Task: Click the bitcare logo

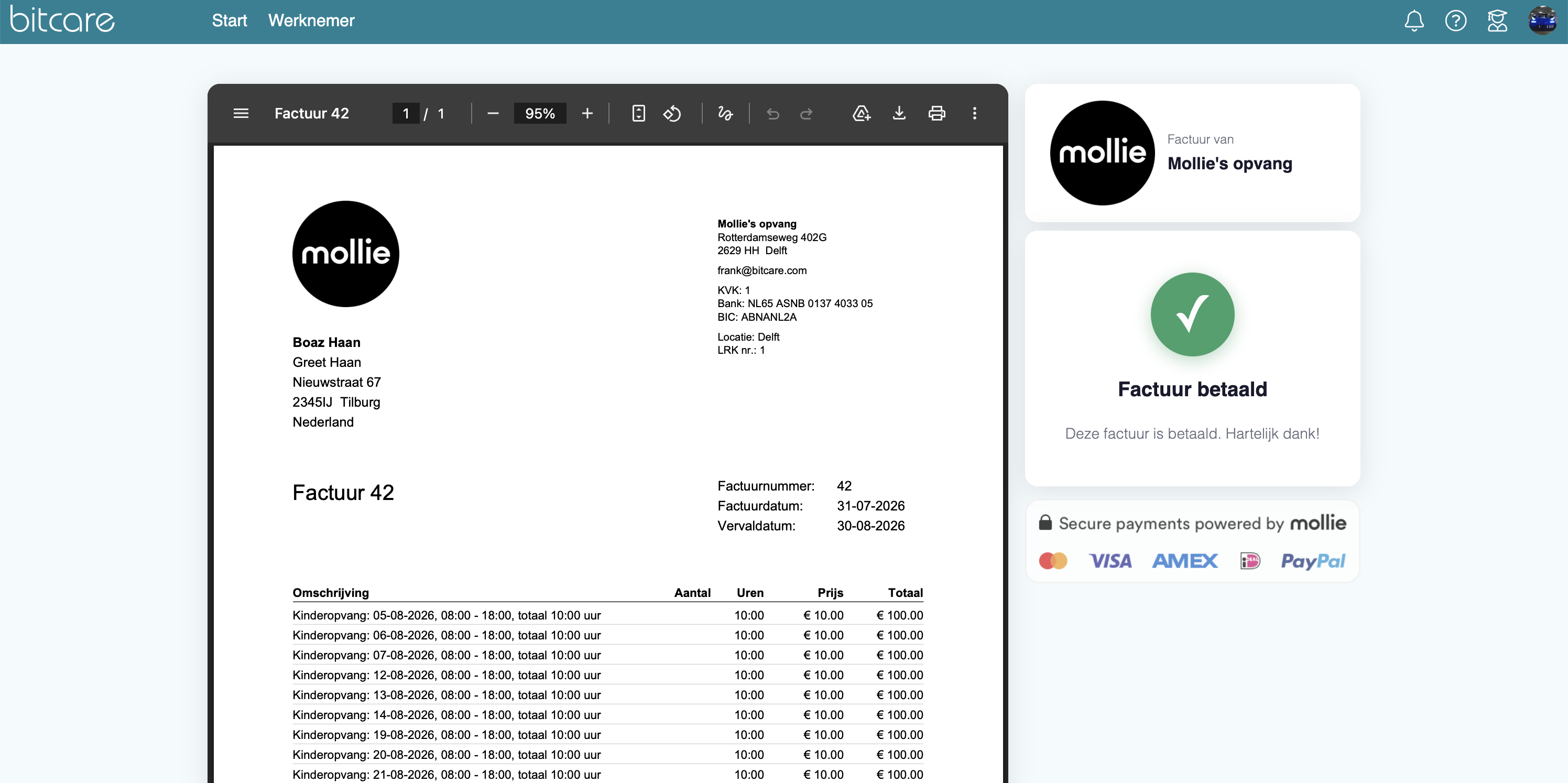Action: click(62, 19)
